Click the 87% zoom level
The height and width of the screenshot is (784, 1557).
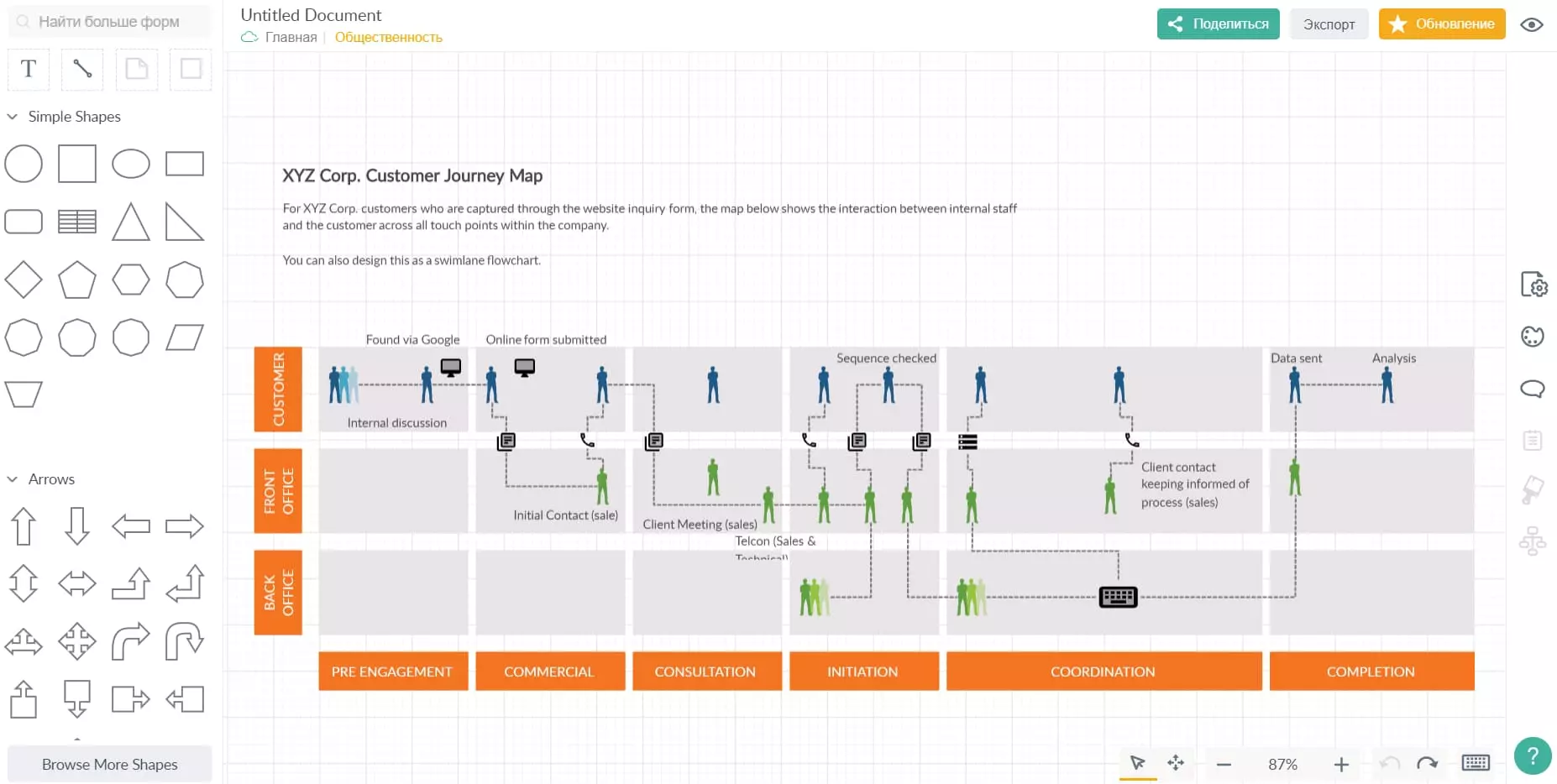point(1282,764)
